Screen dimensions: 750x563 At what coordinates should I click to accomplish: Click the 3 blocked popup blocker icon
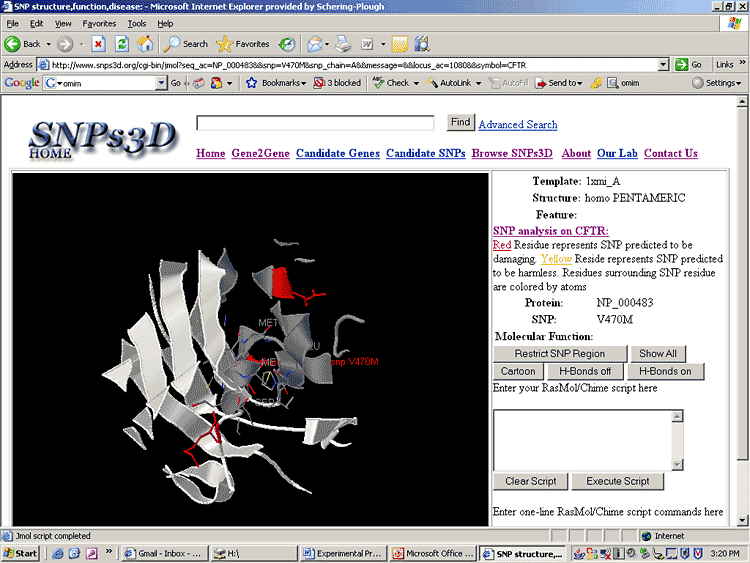(319, 83)
